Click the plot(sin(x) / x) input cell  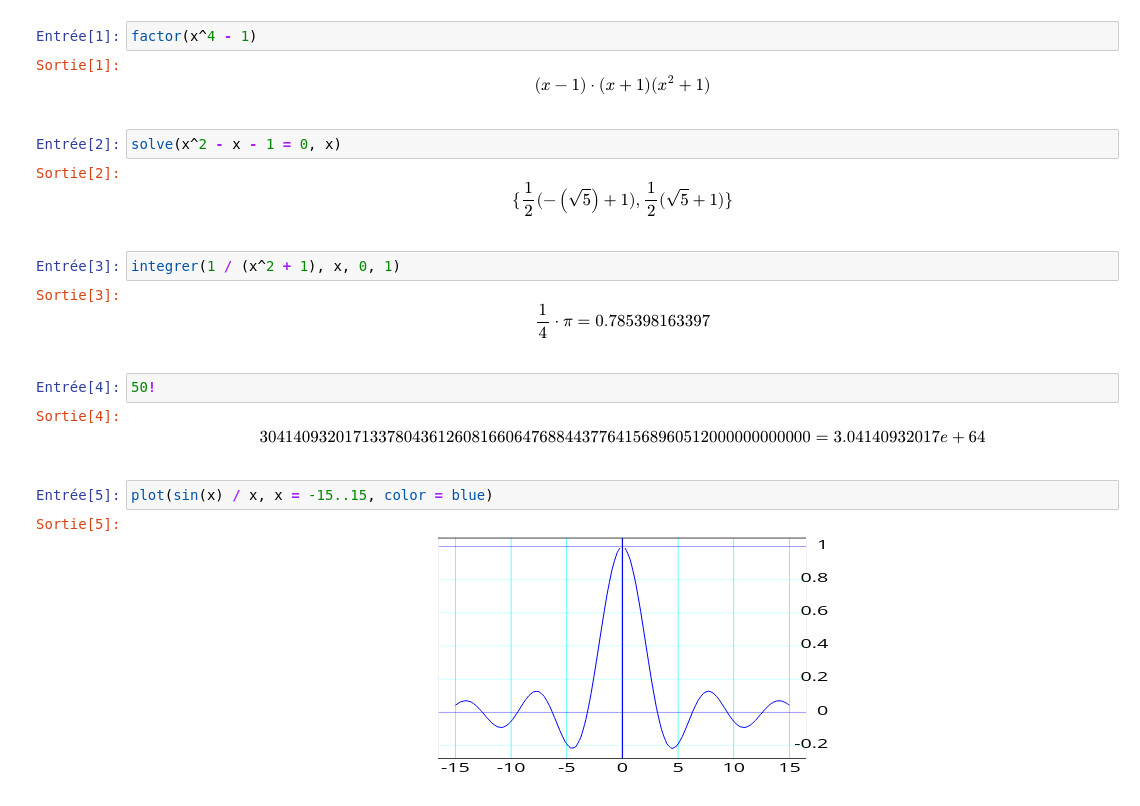click(x=622, y=495)
